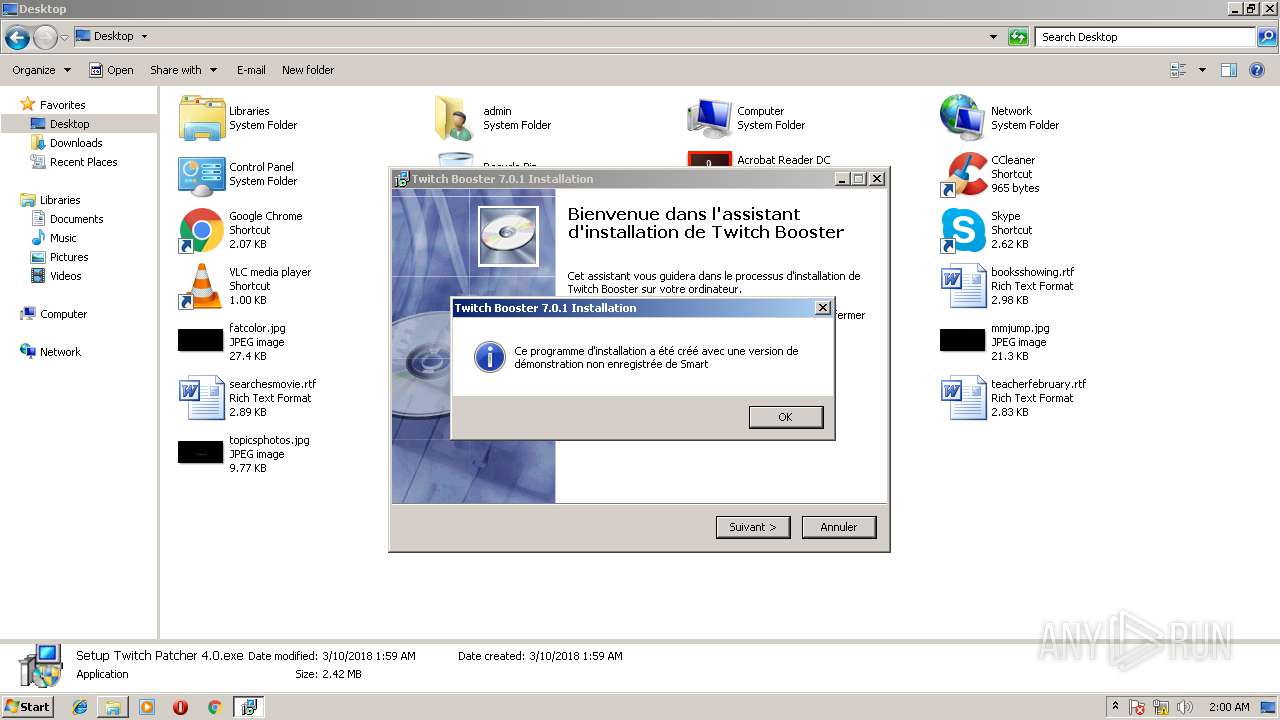Click the blue information icon in the dialog
Screen dimensions: 1280x720
click(x=489, y=357)
